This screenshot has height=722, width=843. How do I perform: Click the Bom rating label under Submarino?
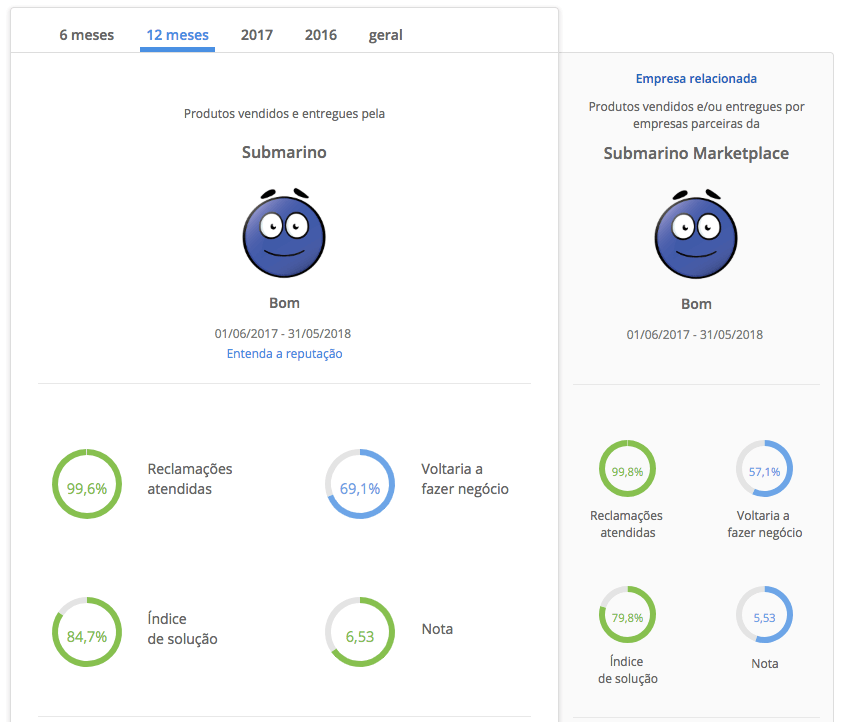click(x=284, y=303)
